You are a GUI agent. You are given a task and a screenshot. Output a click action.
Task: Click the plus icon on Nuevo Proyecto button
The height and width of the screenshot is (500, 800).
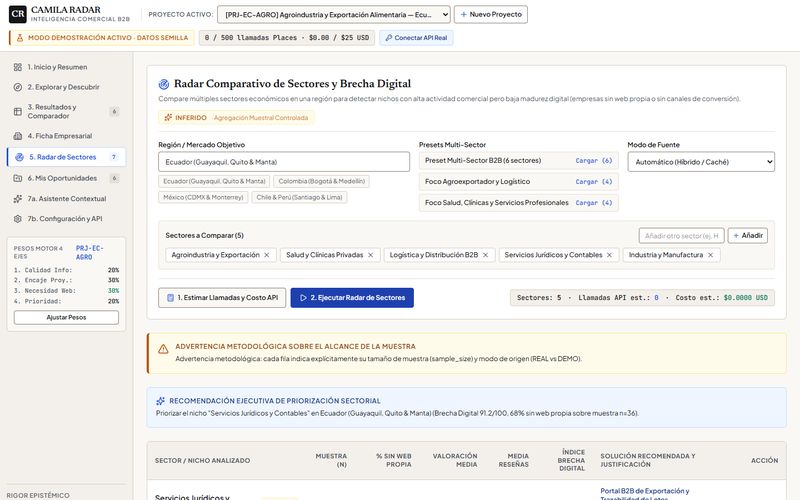[463, 15]
